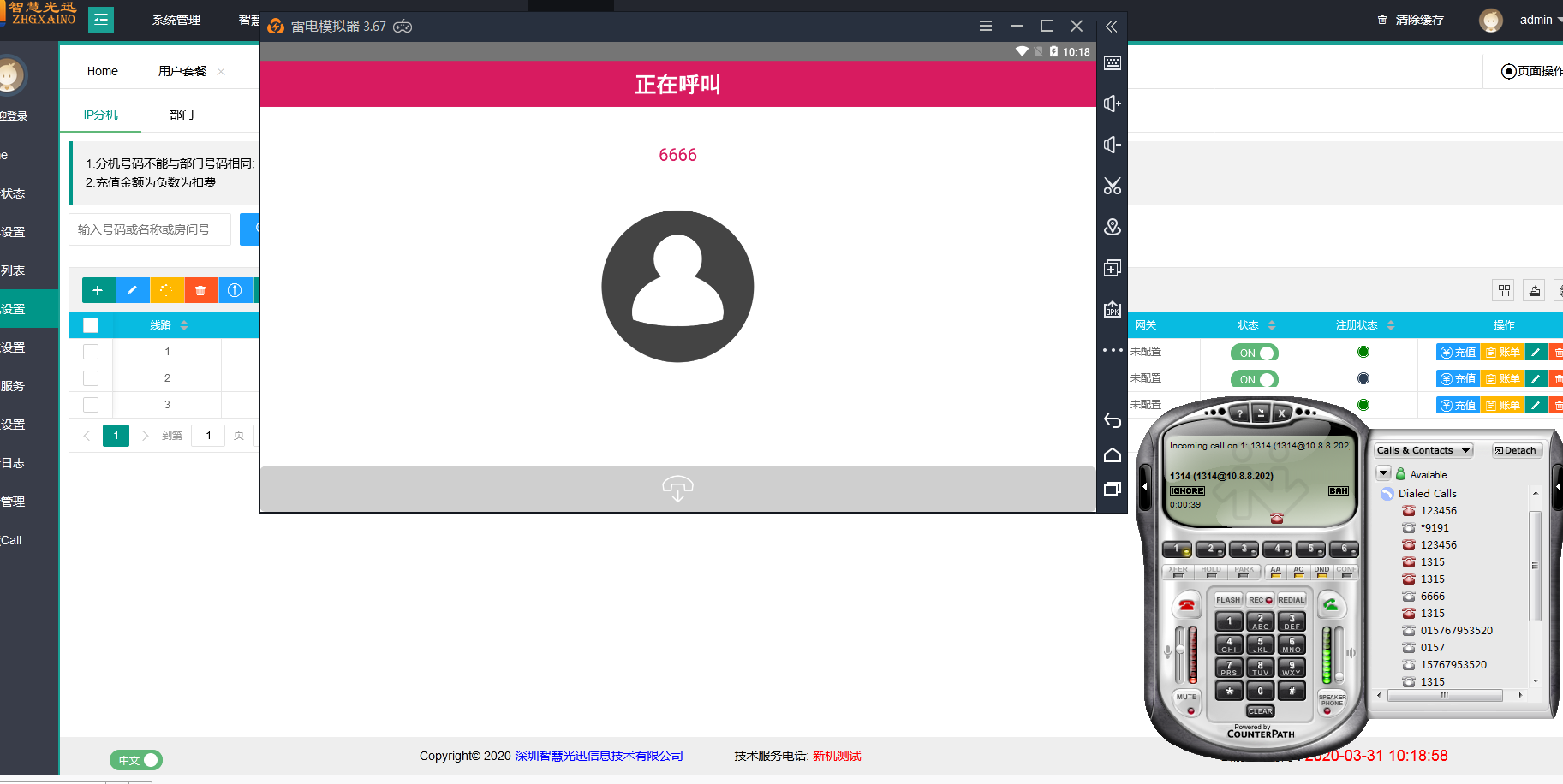Switch to the 部门 tab
Screen dimensions: 1563x784
click(181, 113)
